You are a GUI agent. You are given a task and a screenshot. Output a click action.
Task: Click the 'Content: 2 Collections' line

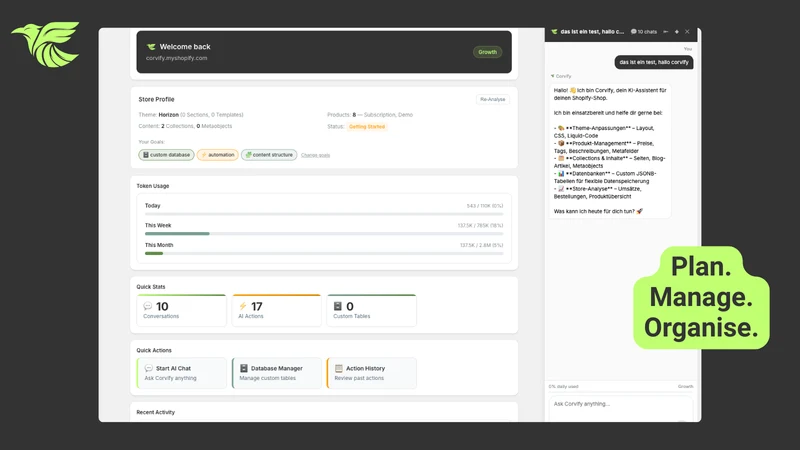(185, 126)
